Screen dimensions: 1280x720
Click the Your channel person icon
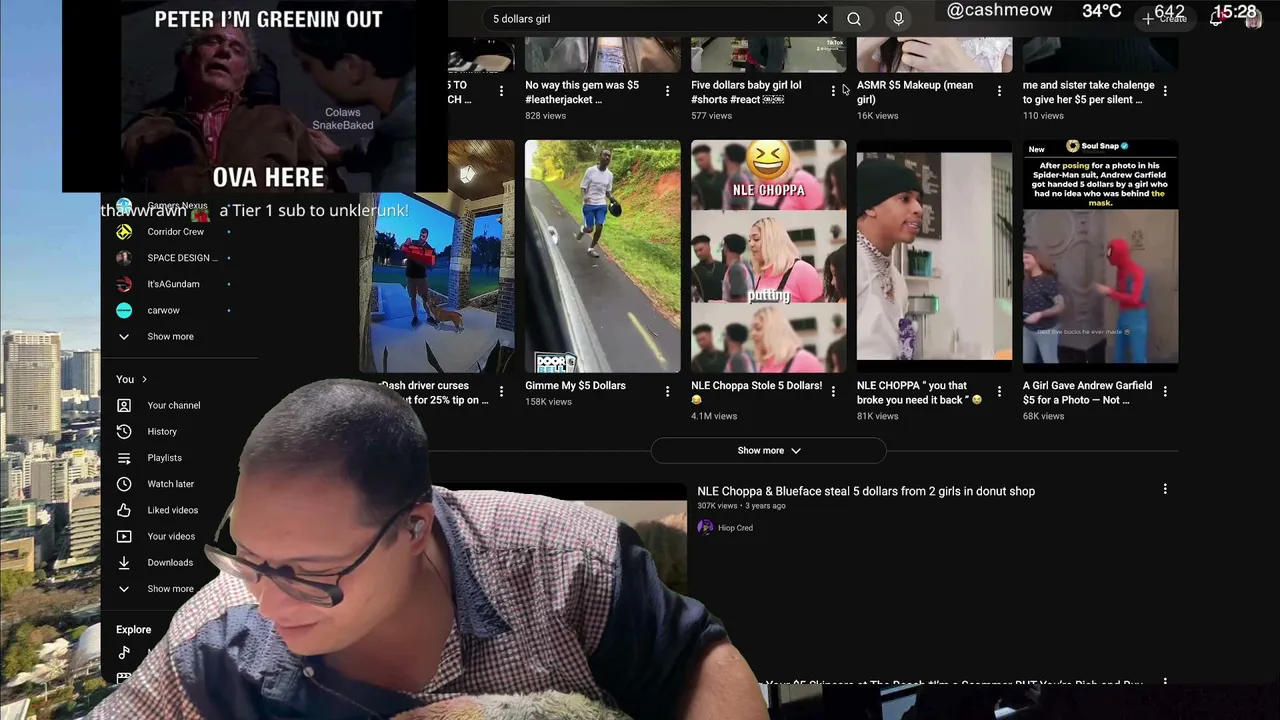click(124, 405)
